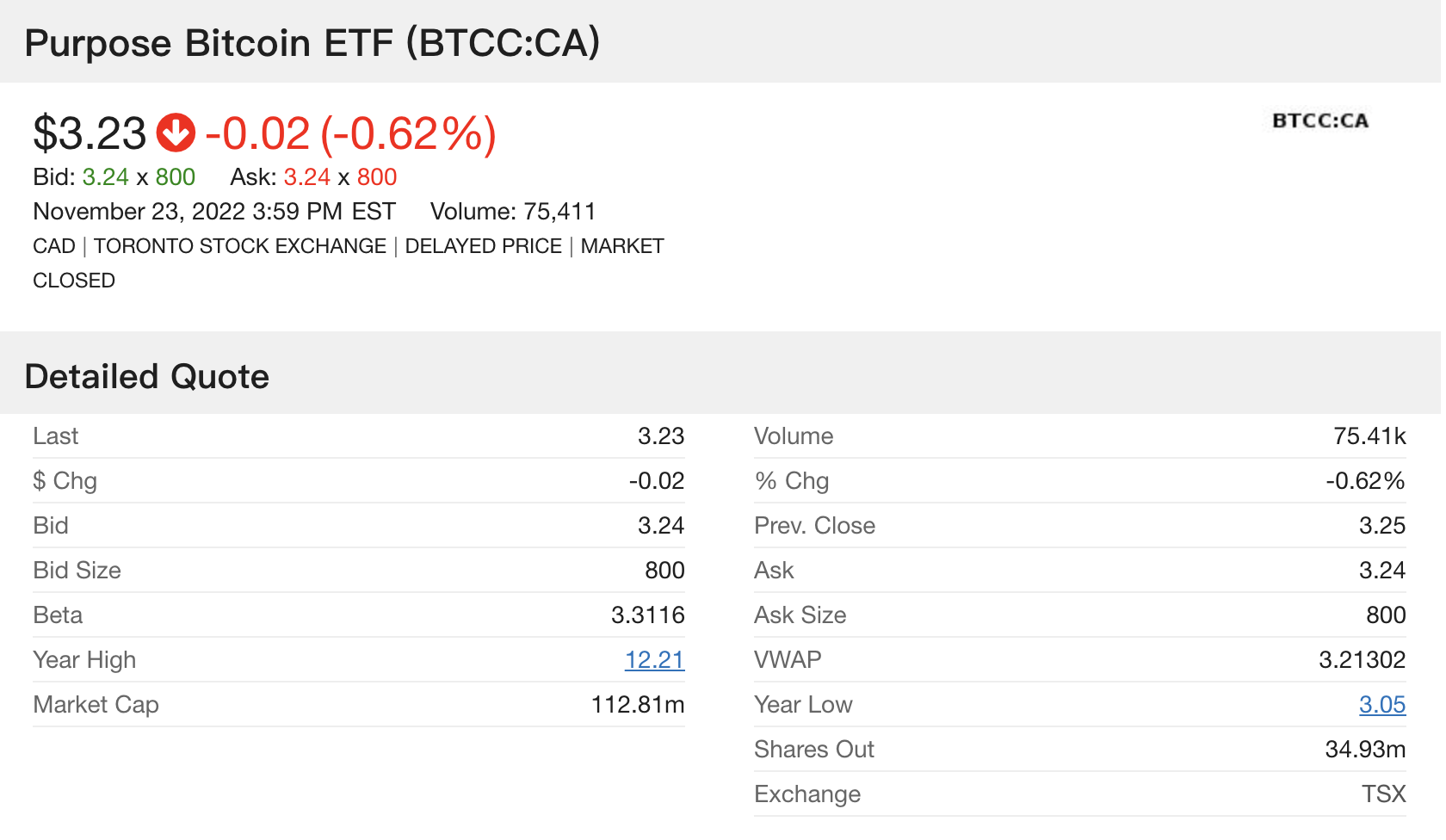Click the red Ask price 3.24
The width and height of the screenshot is (1446, 840).
pyautogui.click(x=306, y=177)
